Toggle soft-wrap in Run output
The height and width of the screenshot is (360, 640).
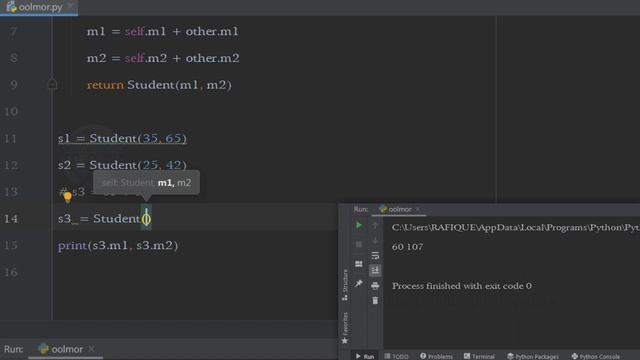pos(375,256)
